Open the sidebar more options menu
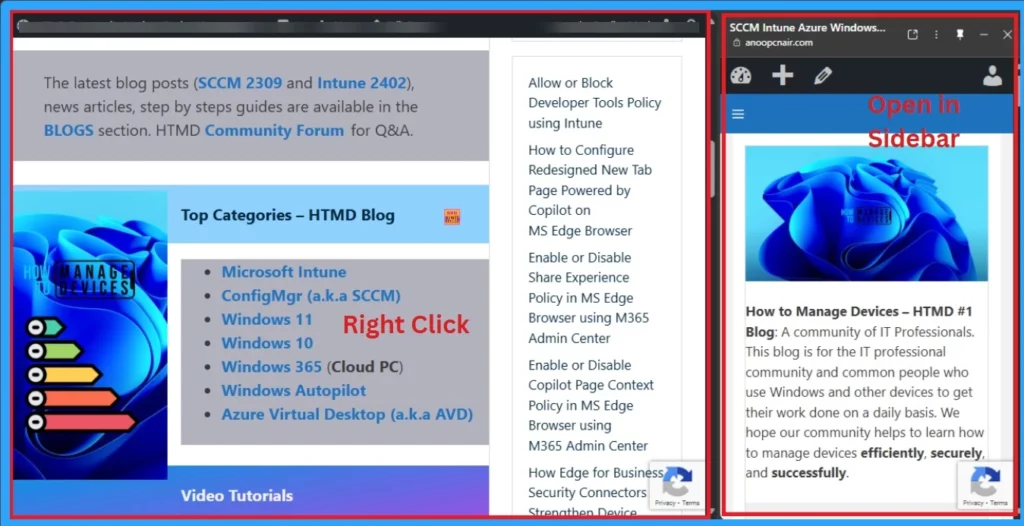The image size is (1024, 526). [x=936, y=35]
